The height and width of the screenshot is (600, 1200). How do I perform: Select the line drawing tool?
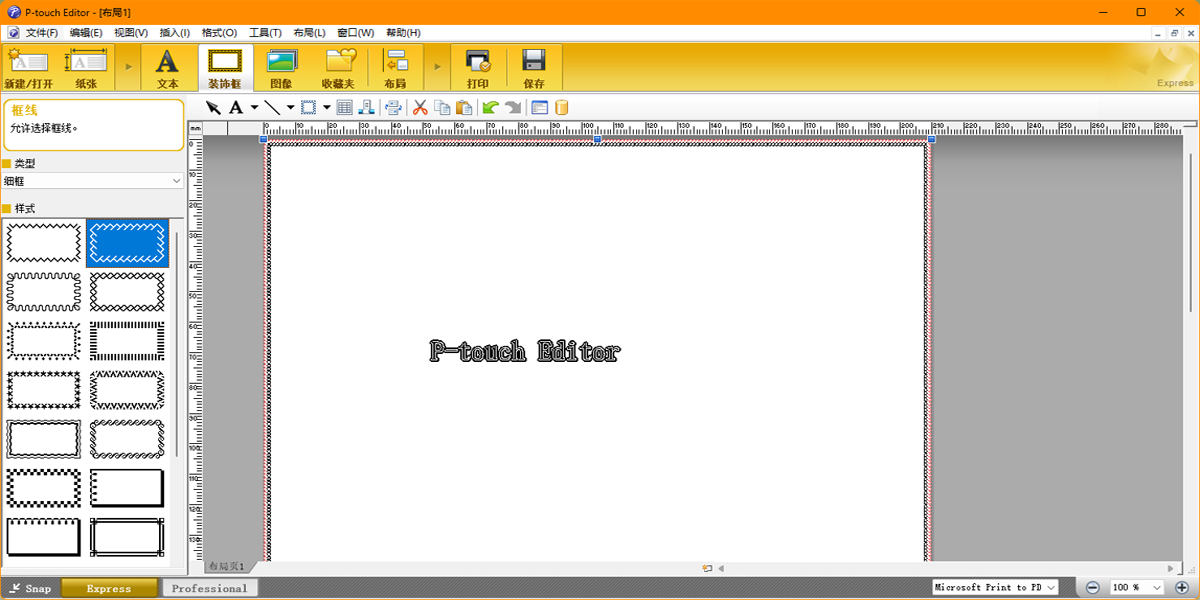click(272, 107)
